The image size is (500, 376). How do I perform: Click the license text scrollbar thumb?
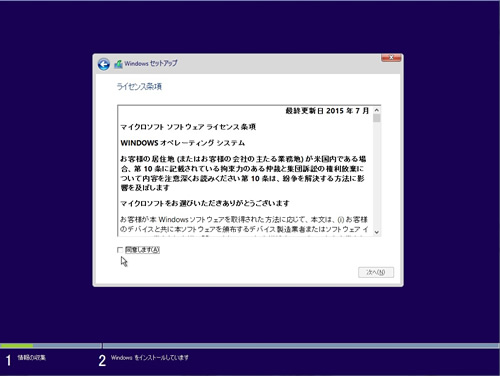coord(377,118)
